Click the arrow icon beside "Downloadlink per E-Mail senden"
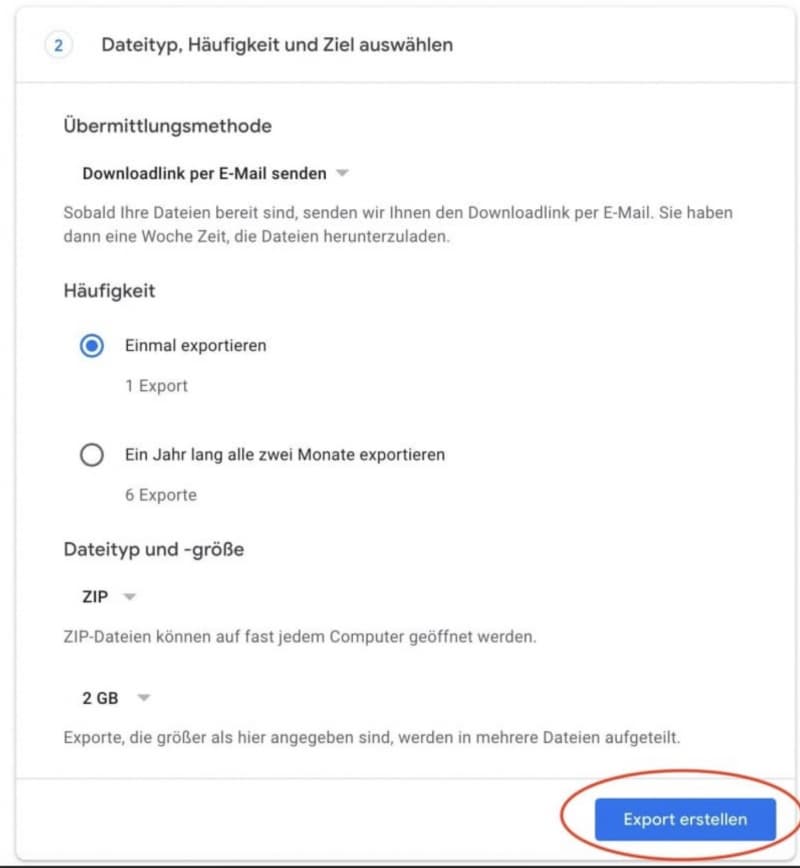800x868 pixels. point(343,173)
